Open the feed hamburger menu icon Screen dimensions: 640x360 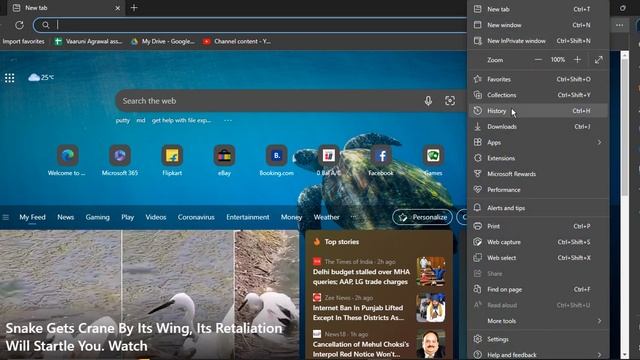click(6, 217)
